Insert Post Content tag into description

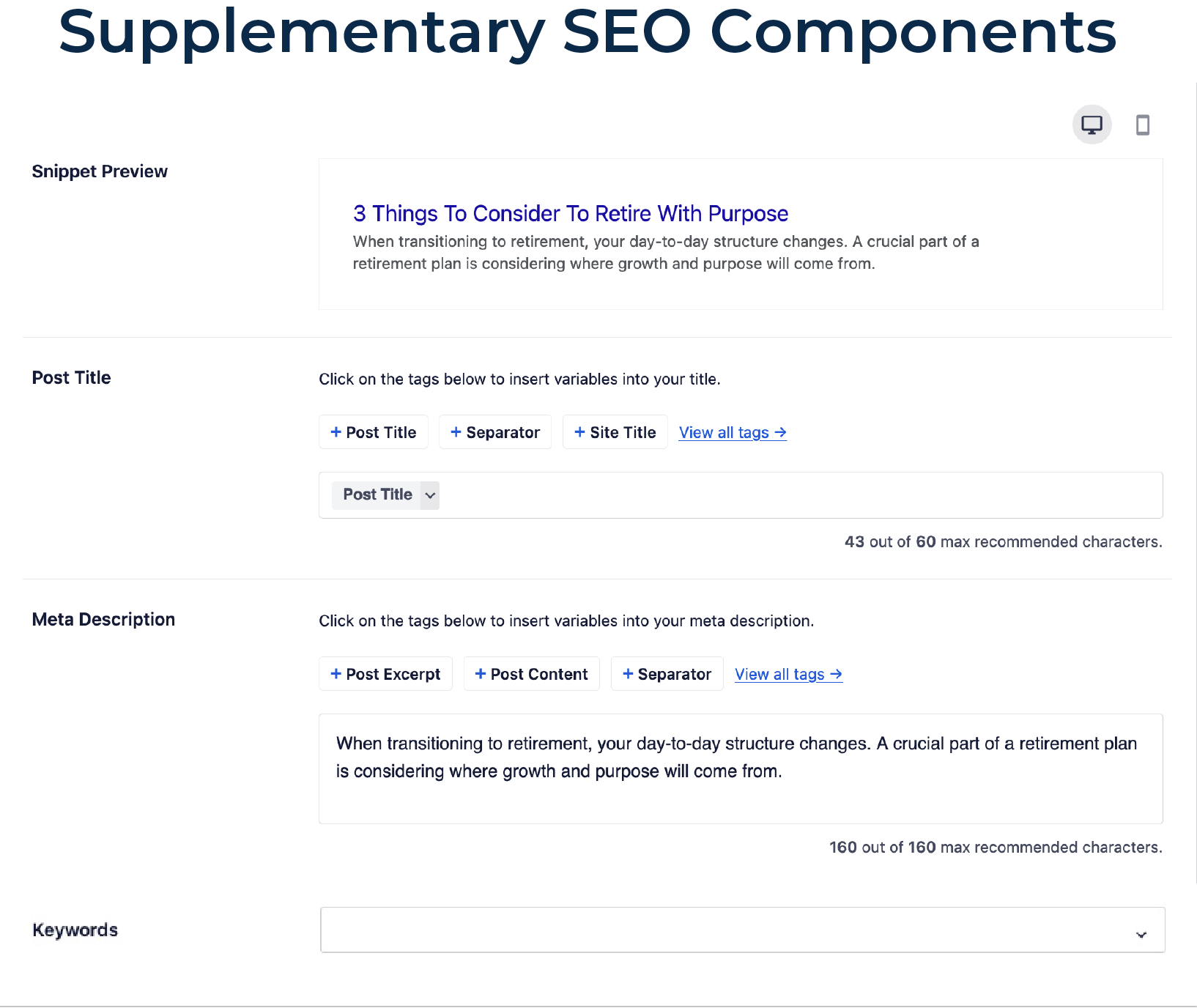[532, 674]
